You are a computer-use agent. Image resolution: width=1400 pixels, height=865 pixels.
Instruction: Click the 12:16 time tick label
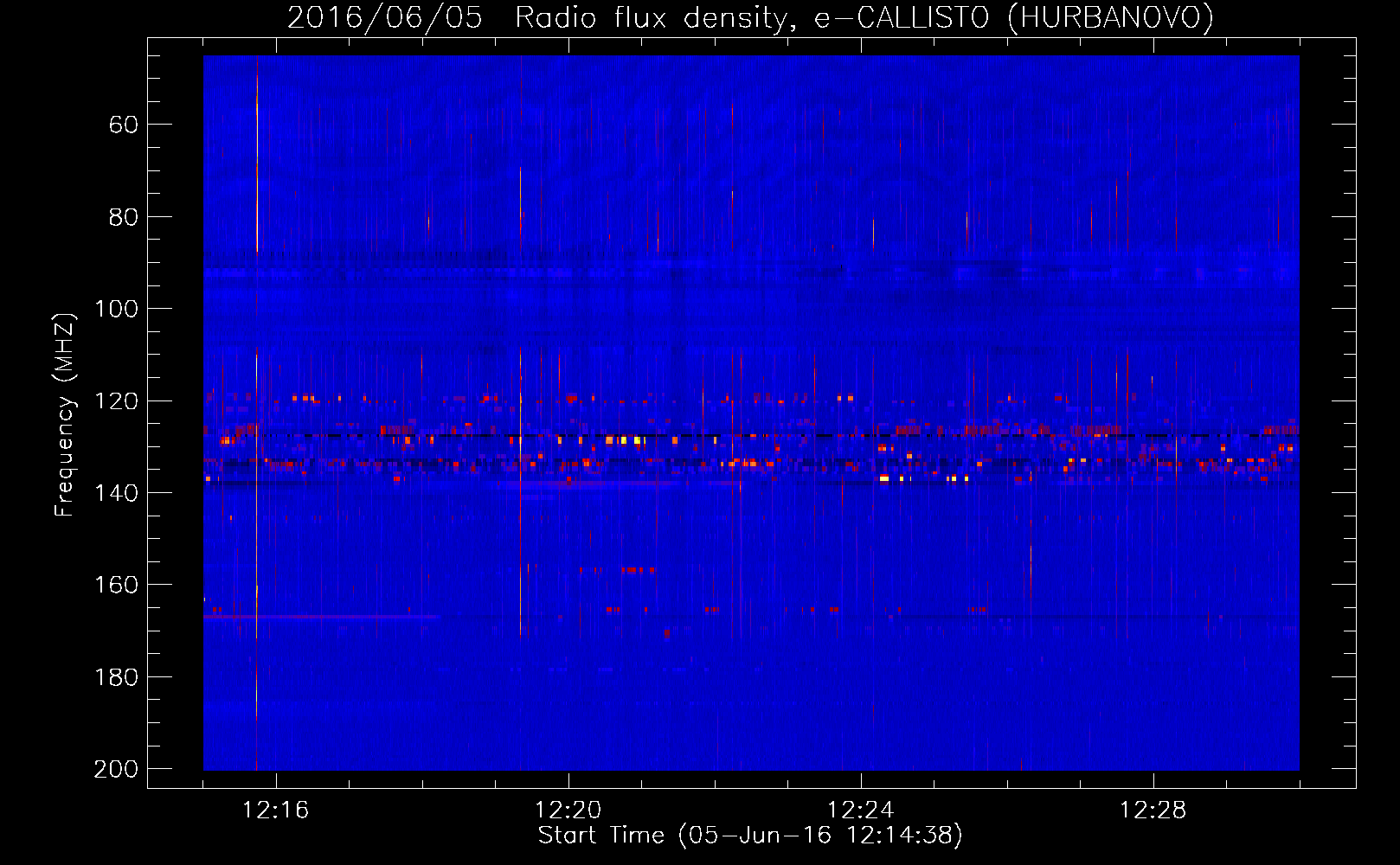click(276, 811)
